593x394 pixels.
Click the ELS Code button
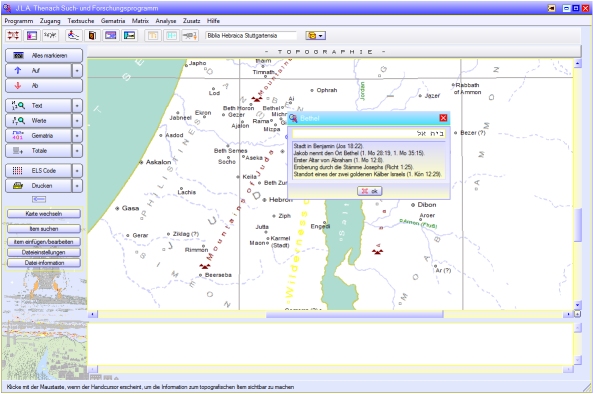tap(39, 171)
